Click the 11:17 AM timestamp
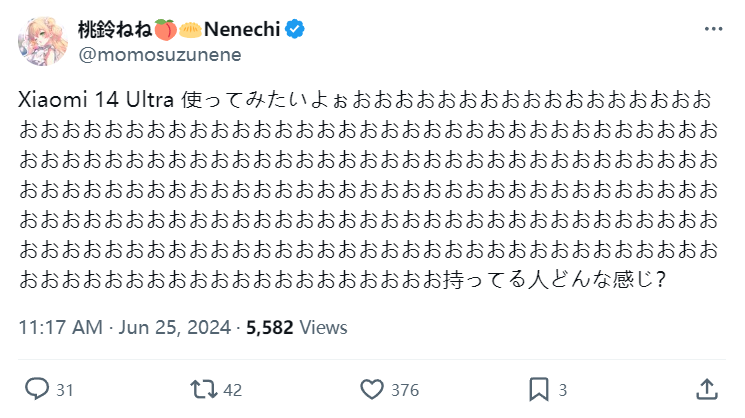The height and width of the screenshot is (418, 745). click(x=61, y=327)
